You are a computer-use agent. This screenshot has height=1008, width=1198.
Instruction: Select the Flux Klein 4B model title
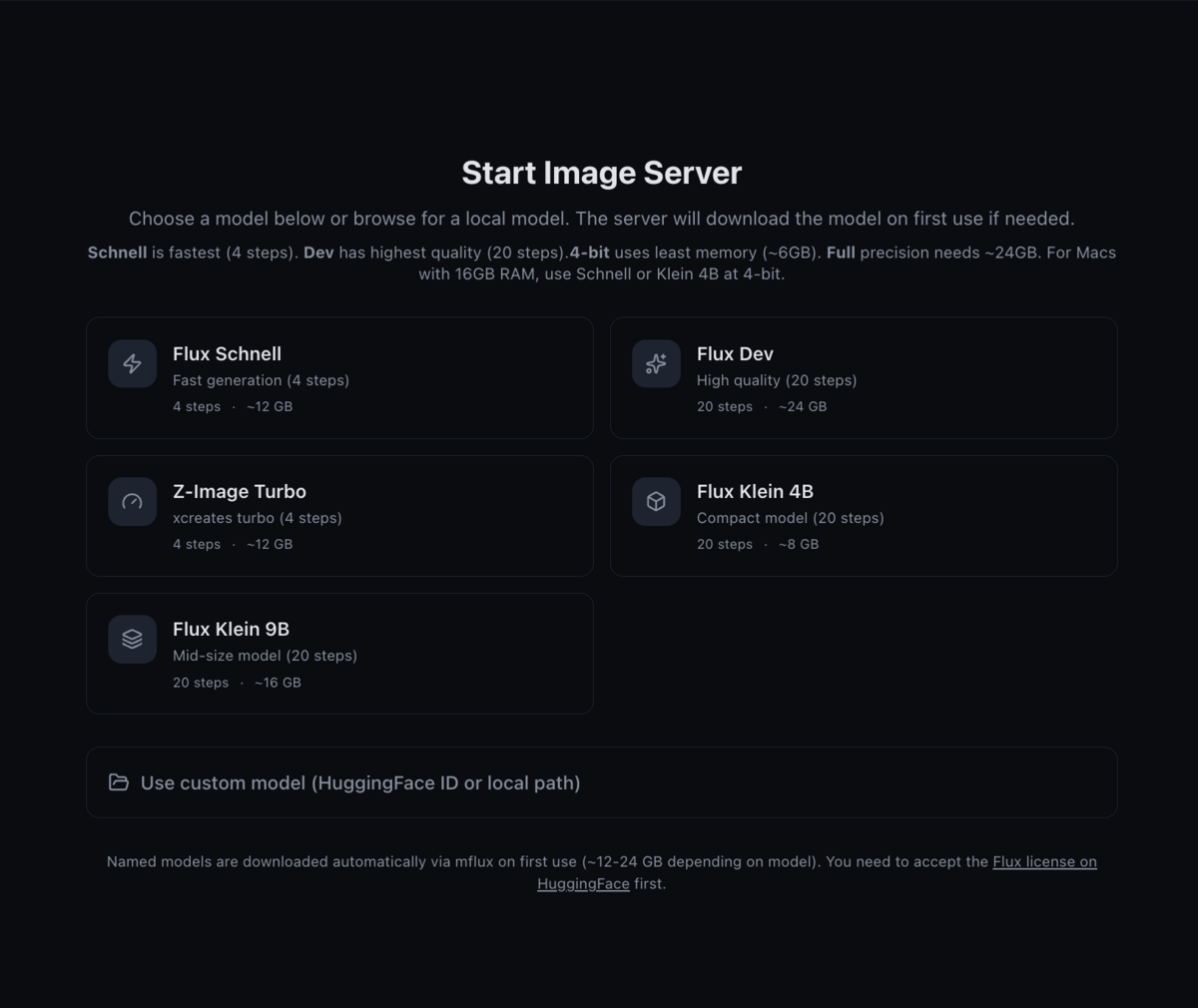(x=755, y=491)
